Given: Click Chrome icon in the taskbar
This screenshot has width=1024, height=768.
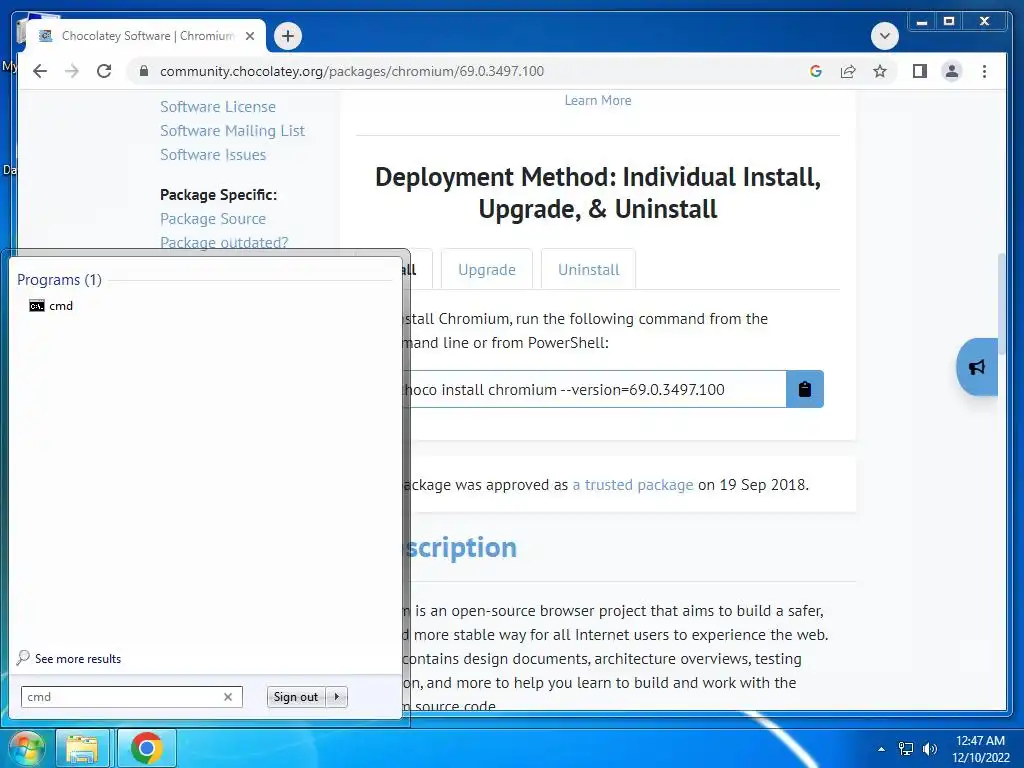Looking at the screenshot, I should [x=146, y=748].
